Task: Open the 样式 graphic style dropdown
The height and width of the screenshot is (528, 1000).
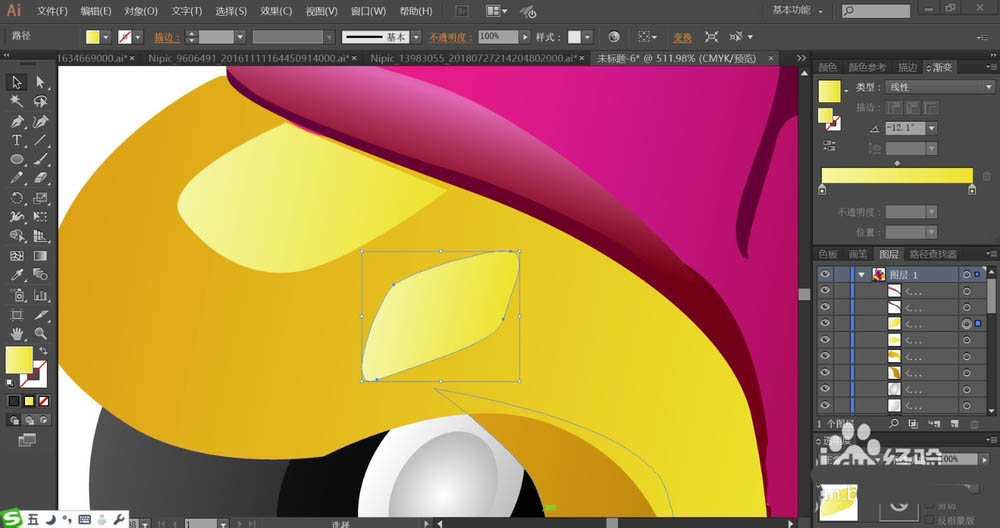Action: pyautogui.click(x=587, y=37)
